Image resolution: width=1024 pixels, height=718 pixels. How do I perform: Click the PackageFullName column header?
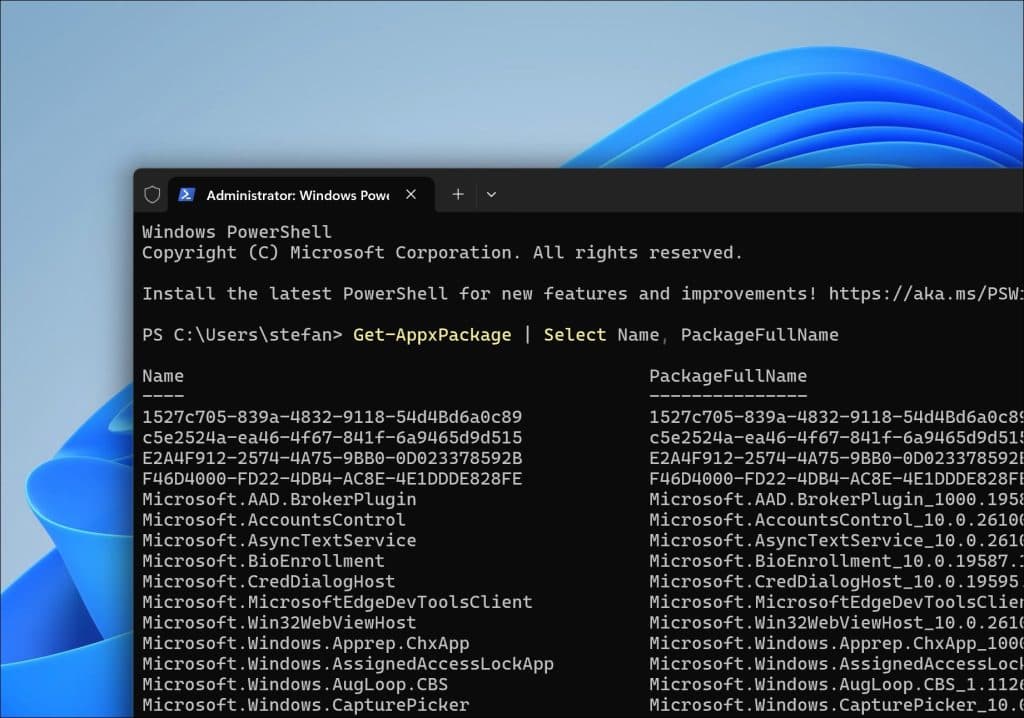[x=728, y=376]
